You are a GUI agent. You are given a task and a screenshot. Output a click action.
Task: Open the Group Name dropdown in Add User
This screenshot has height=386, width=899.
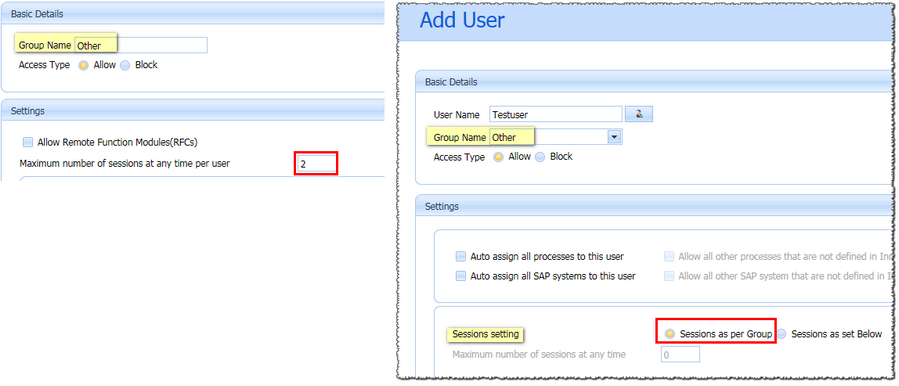click(614, 137)
